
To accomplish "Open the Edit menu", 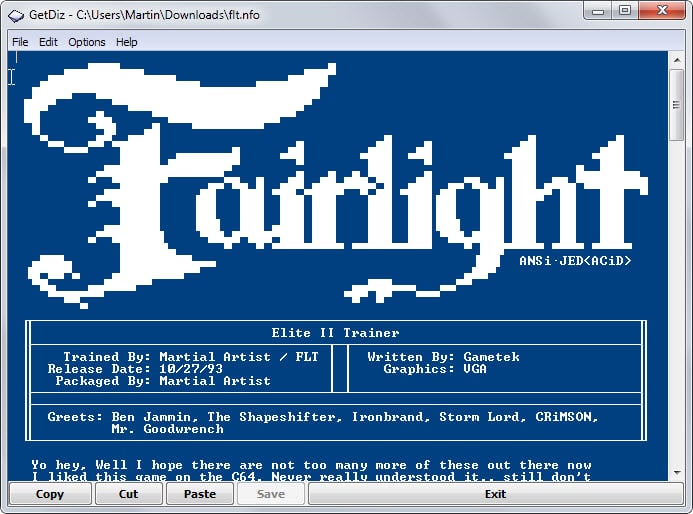I will tap(48, 42).
